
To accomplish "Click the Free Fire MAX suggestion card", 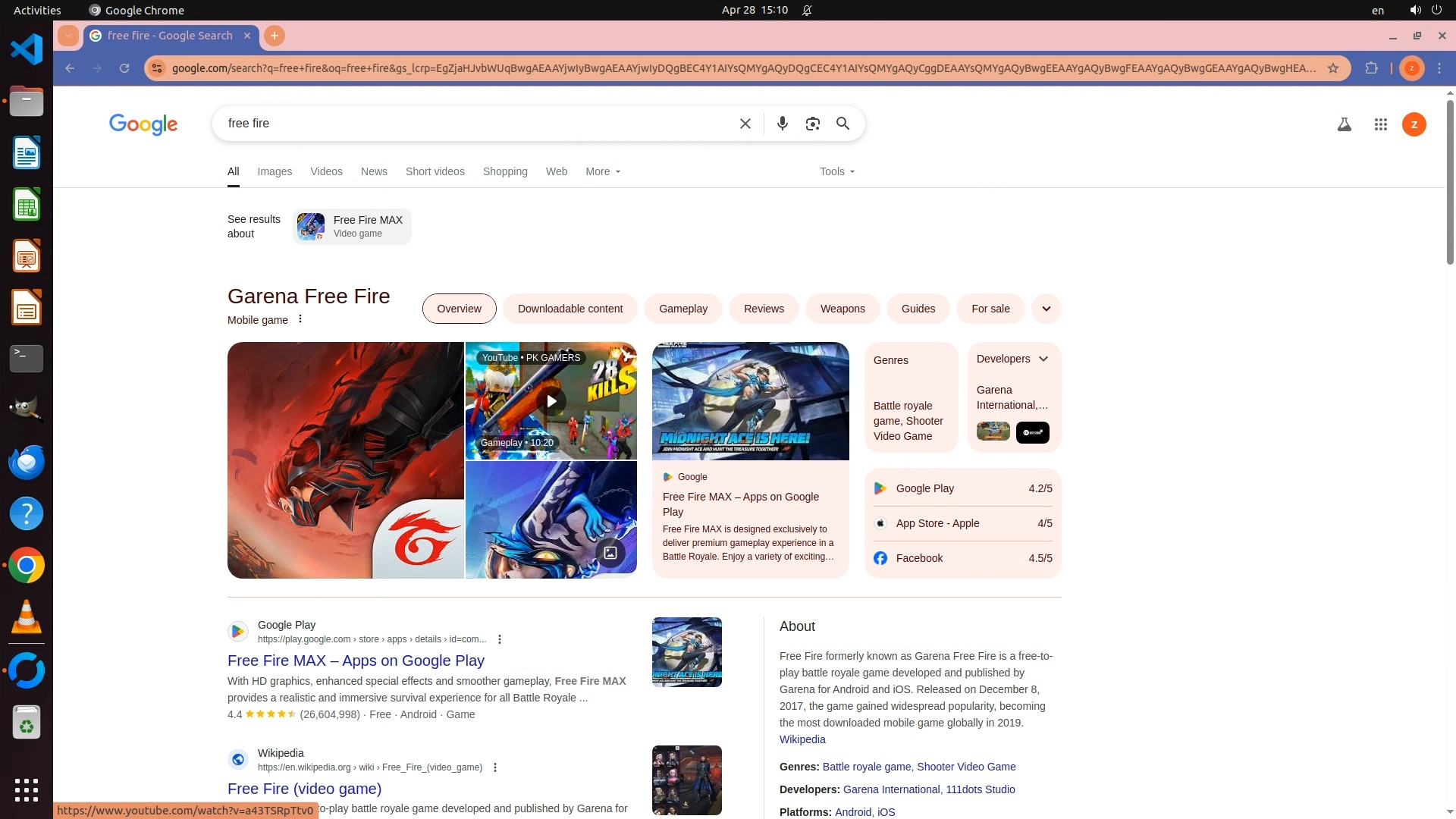I will [353, 227].
